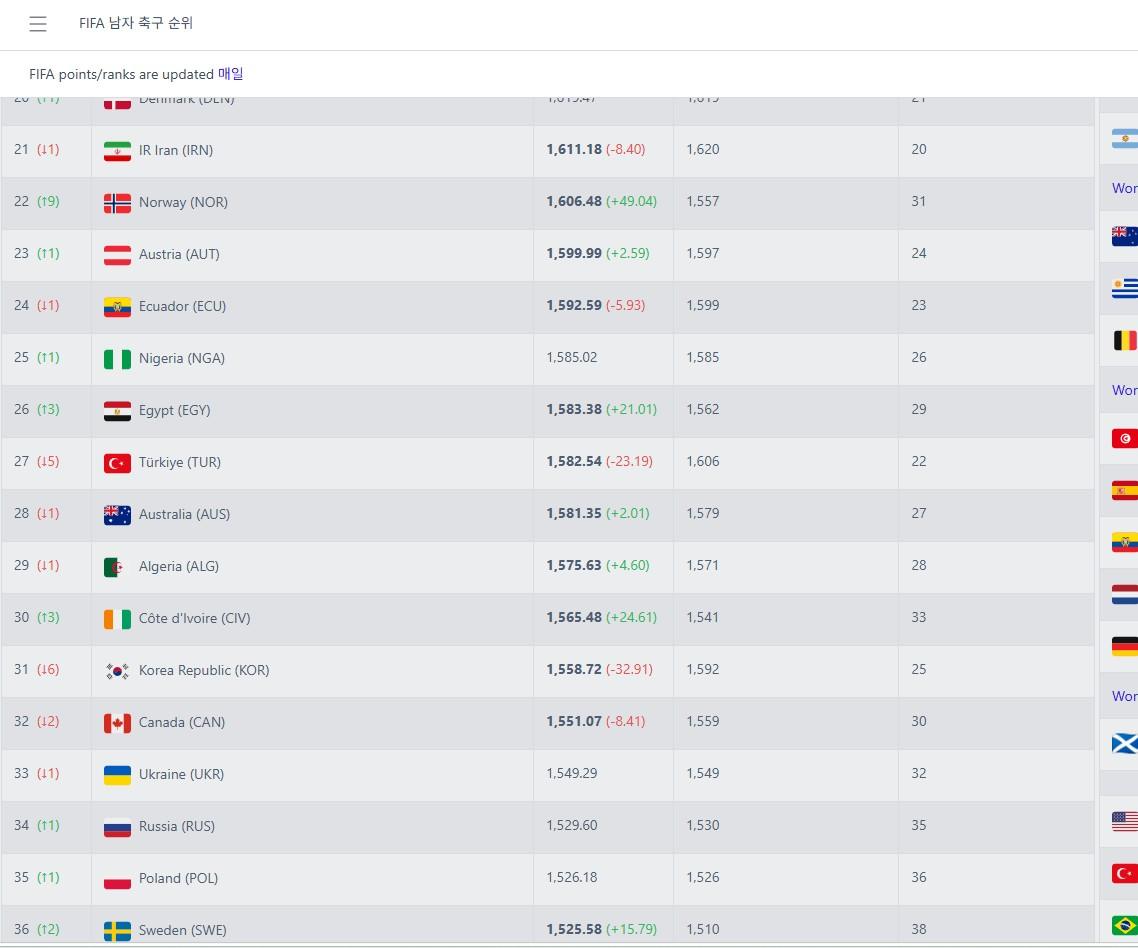1138x948 pixels.
Task: Click the Spain flag in right sidebar
Action: tap(1124, 491)
